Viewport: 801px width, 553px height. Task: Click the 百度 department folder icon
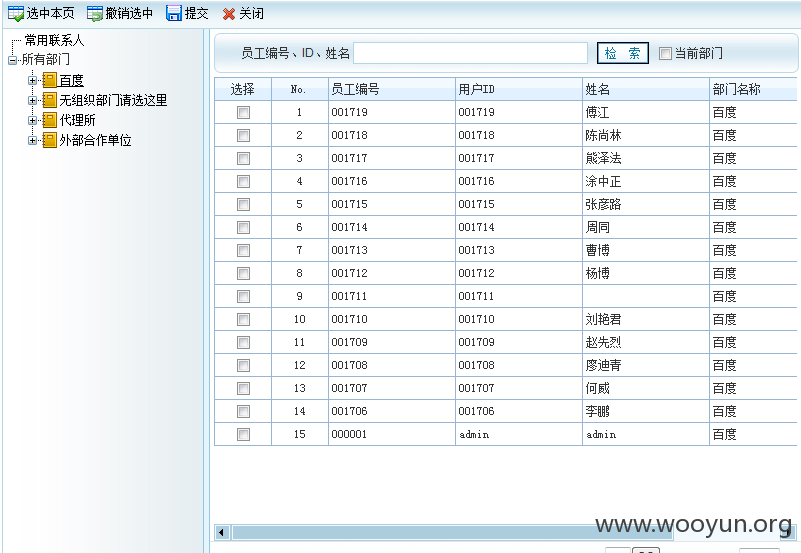click(x=50, y=80)
